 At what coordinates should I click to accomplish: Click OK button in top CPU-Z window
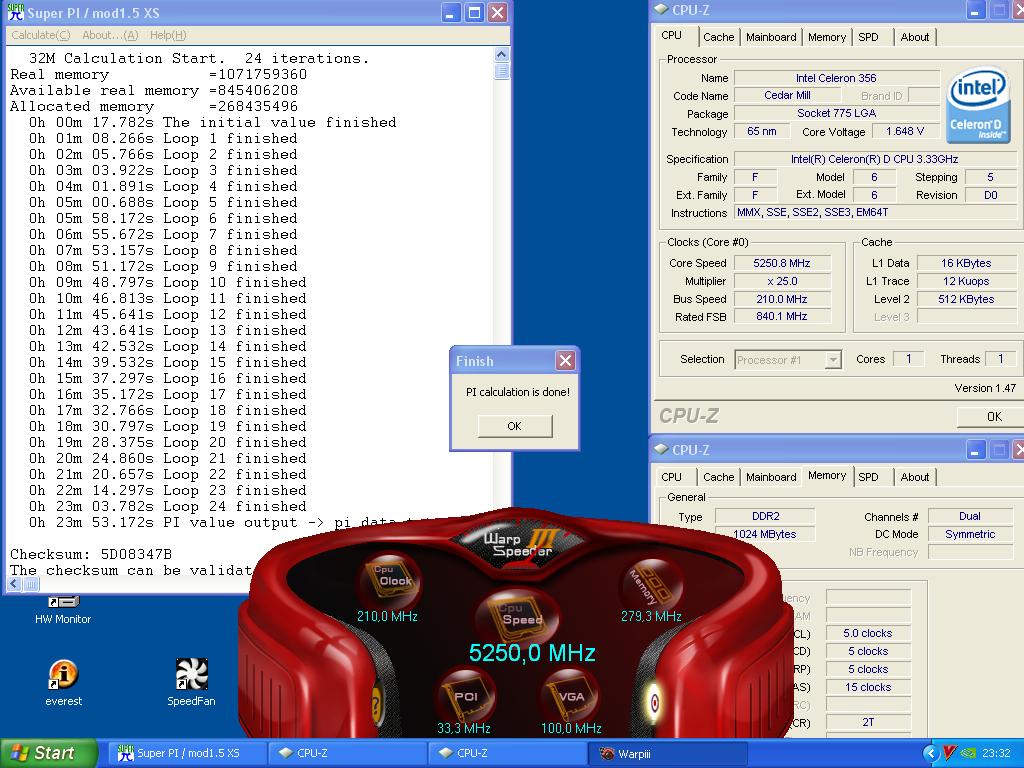click(990, 417)
